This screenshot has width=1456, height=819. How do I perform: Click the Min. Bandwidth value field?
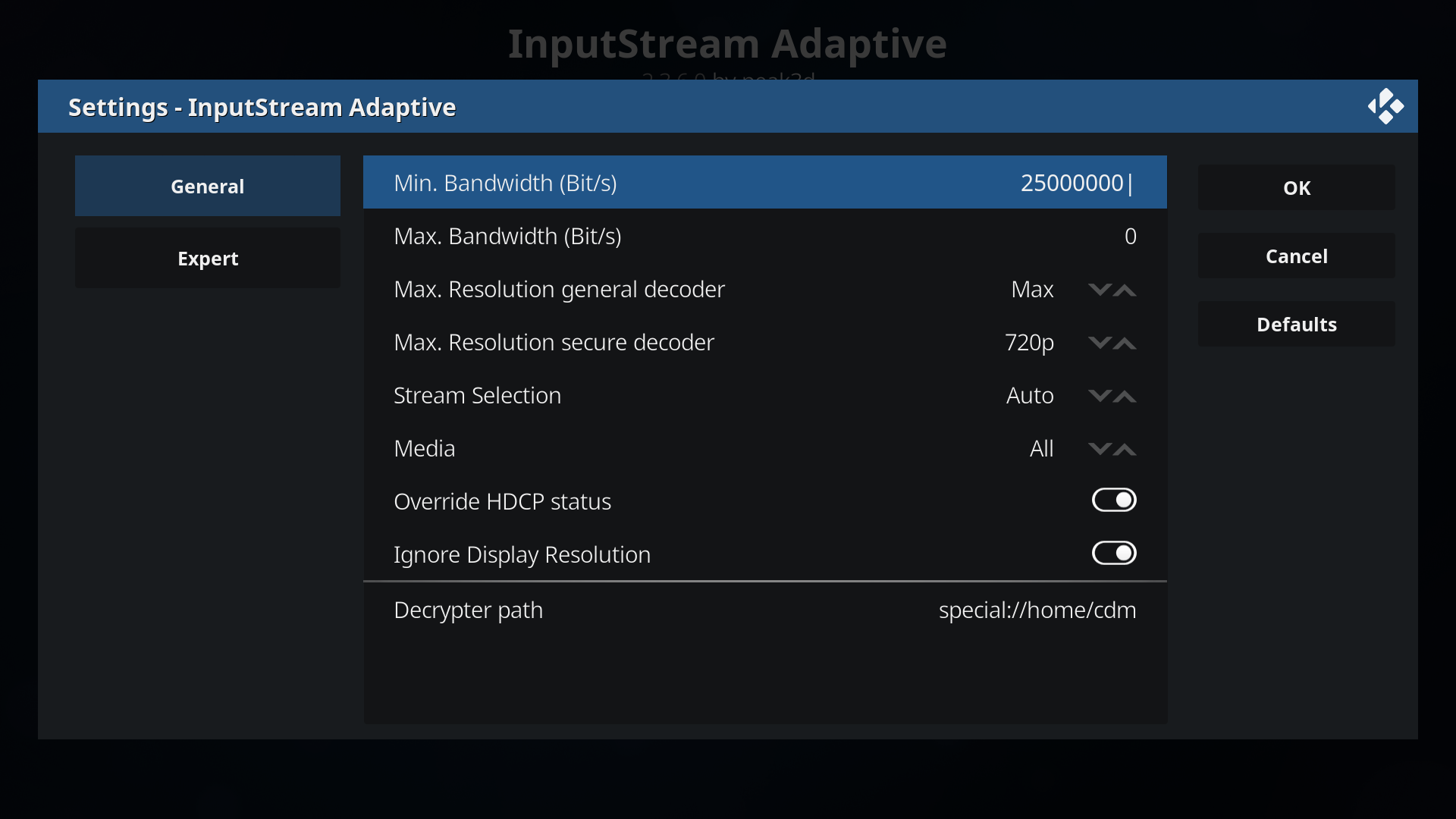point(1077,183)
